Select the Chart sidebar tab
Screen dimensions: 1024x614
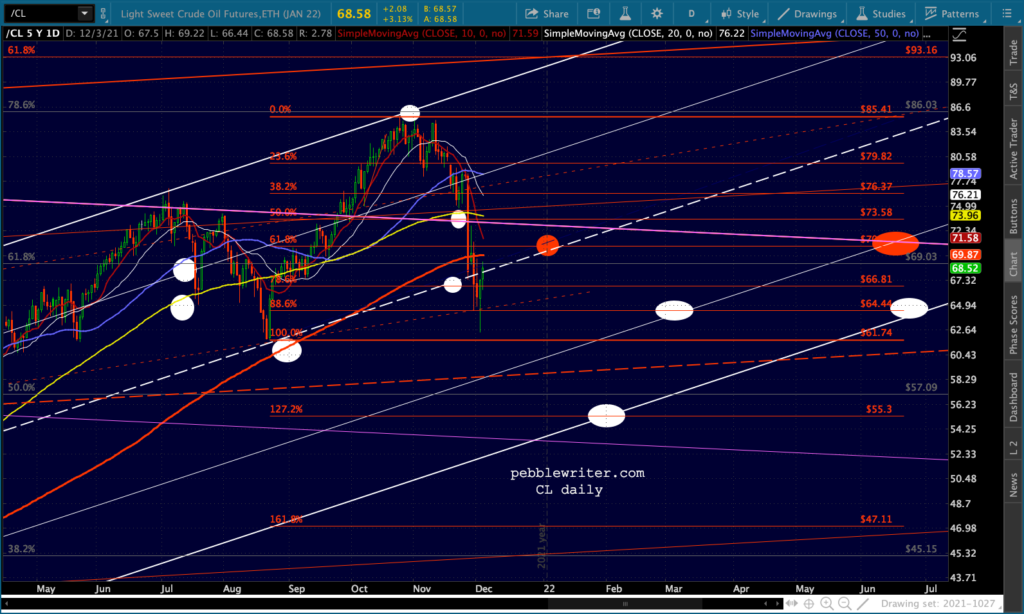(x=1014, y=263)
